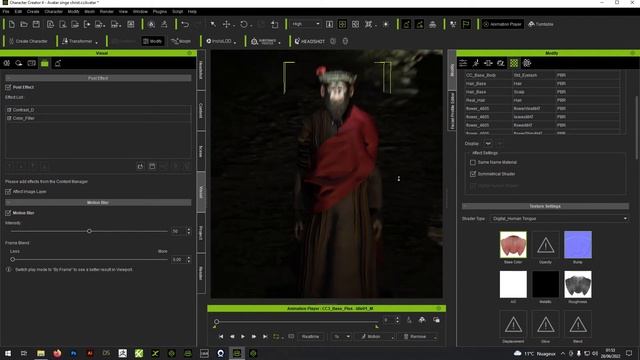The image size is (640, 360).
Task: Click the AO white texture slot
Action: 513,284
